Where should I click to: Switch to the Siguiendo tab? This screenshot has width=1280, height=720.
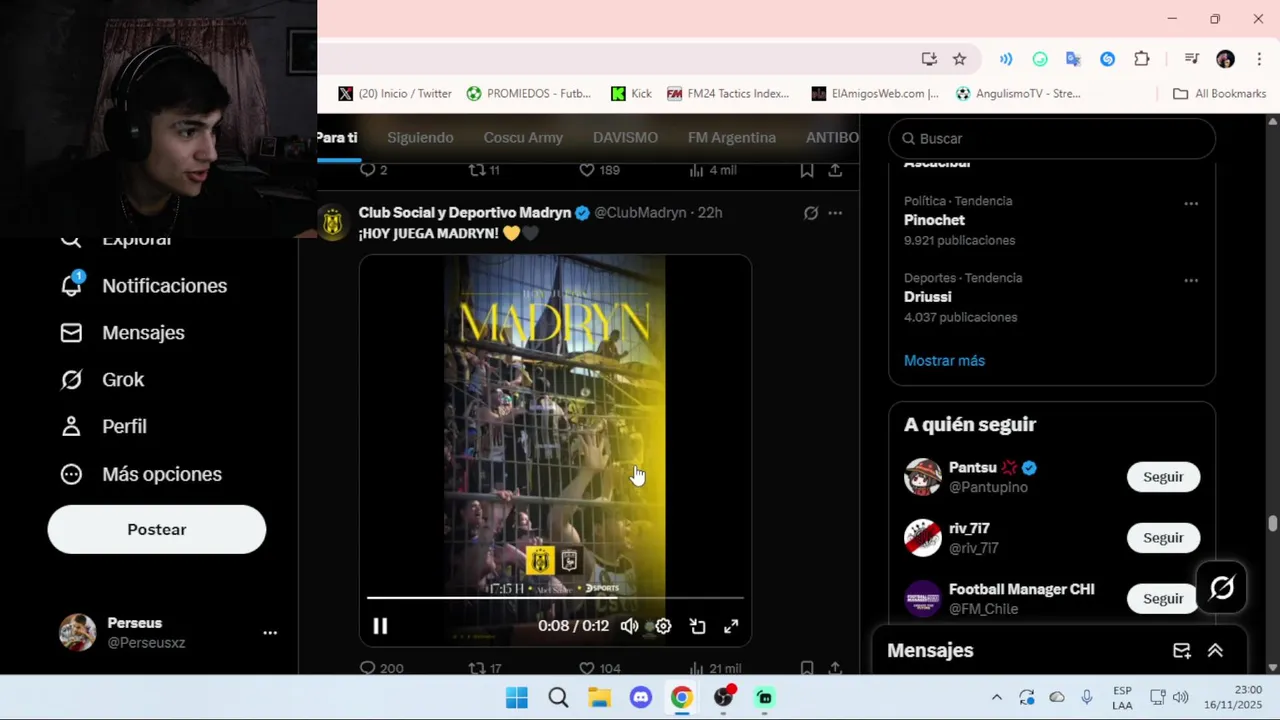coord(420,138)
